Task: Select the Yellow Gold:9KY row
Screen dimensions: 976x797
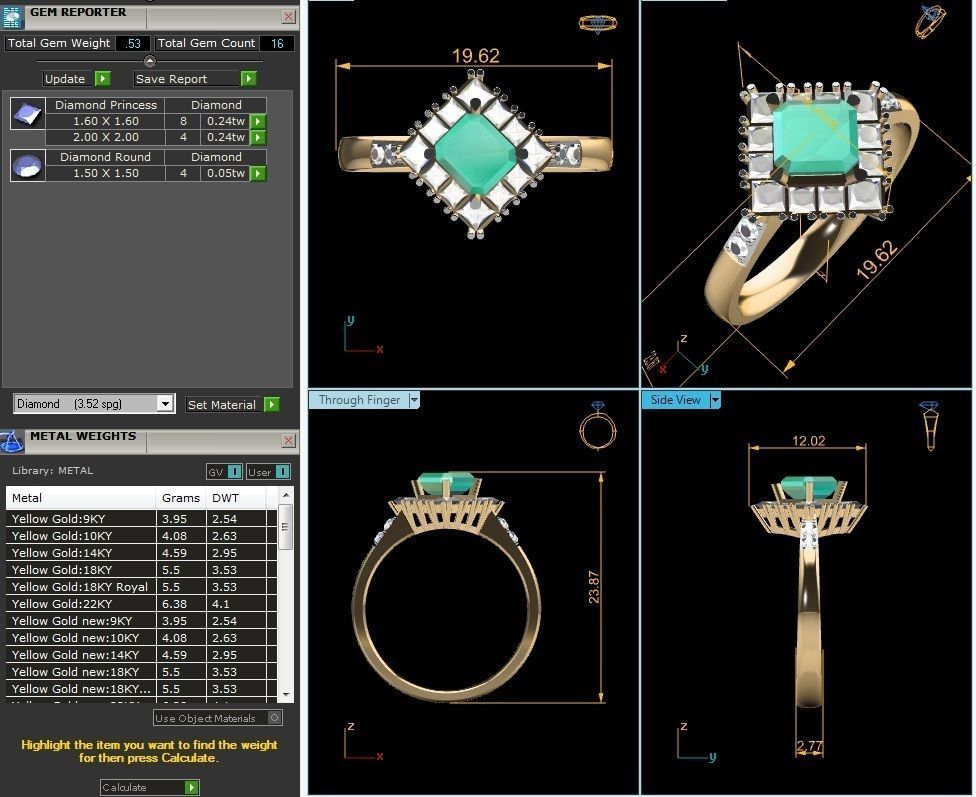Action: 141,519
